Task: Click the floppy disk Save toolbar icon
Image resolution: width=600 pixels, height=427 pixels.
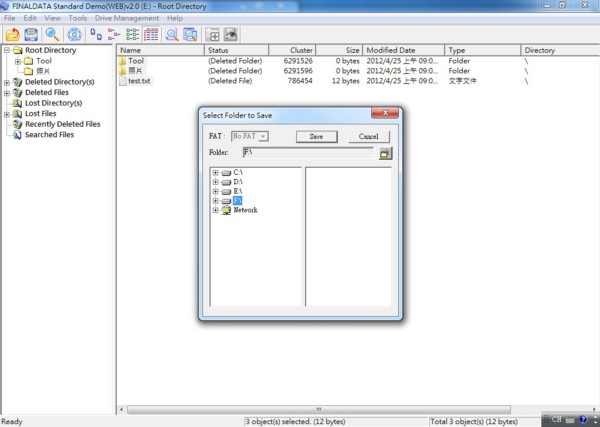Action: coord(31,34)
